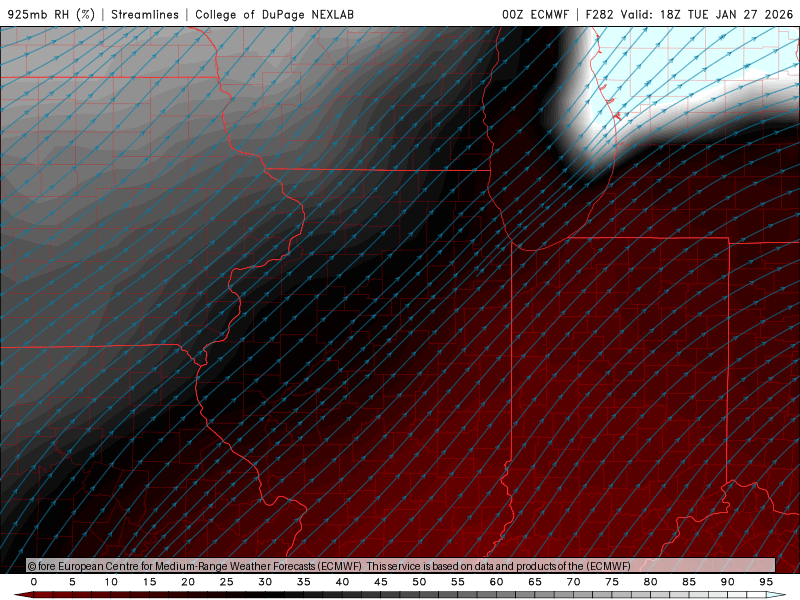Click the colorbar label '95'
This screenshot has width=800, height=600.
pos(766,582)
